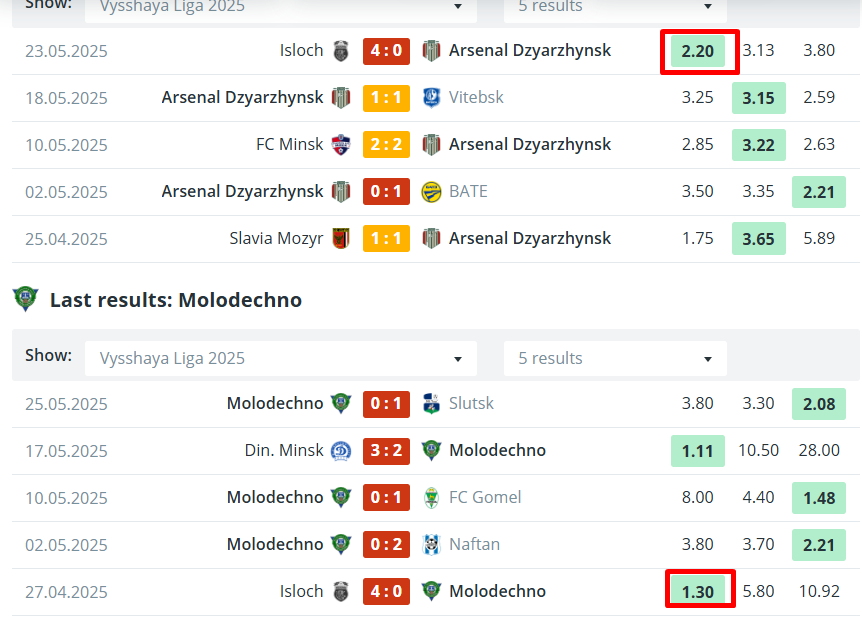Select the highlighted 1.30 odds cell

(x=699, y=591)
